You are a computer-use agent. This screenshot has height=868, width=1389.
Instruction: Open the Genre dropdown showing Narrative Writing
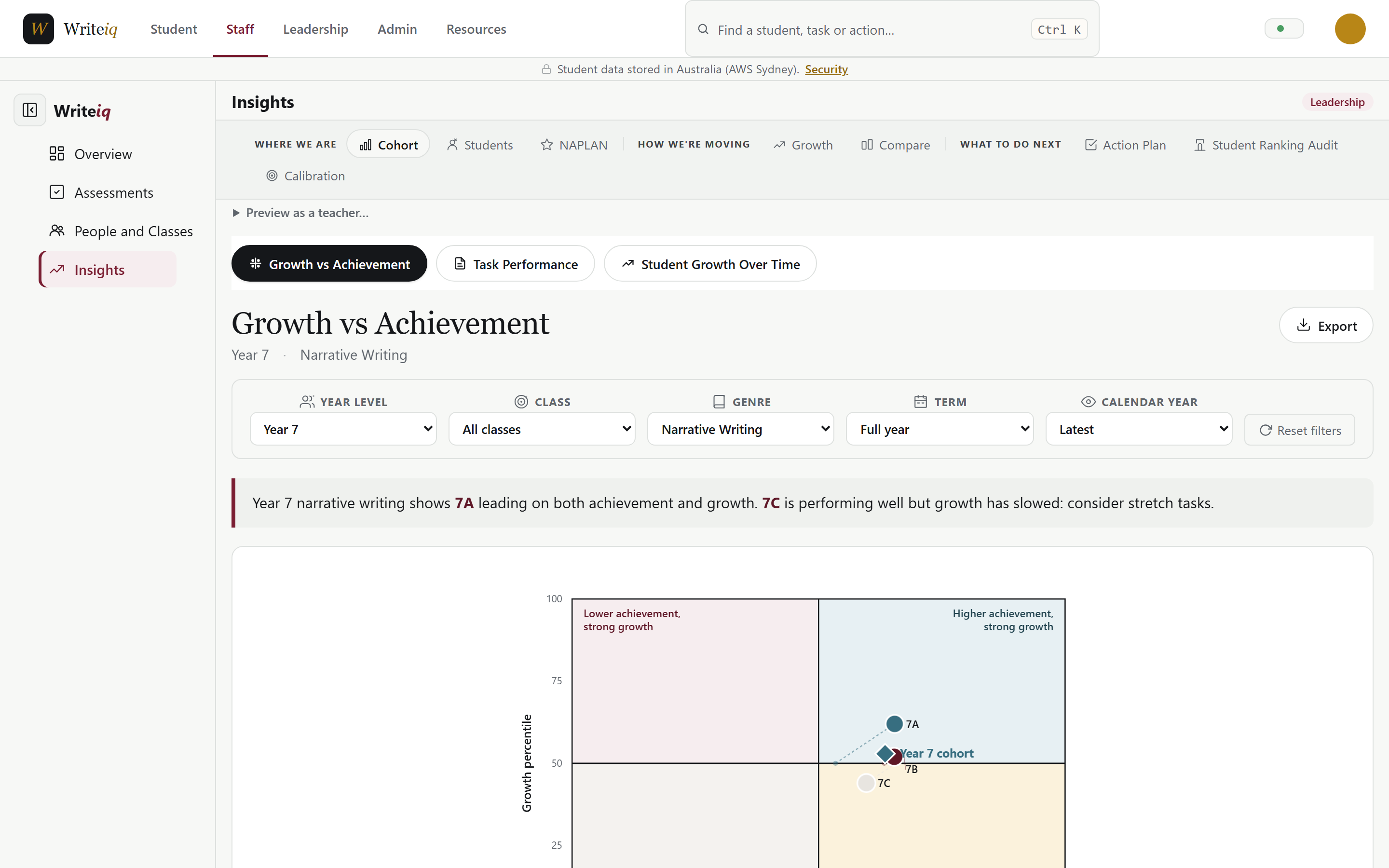tap(740, 429)
